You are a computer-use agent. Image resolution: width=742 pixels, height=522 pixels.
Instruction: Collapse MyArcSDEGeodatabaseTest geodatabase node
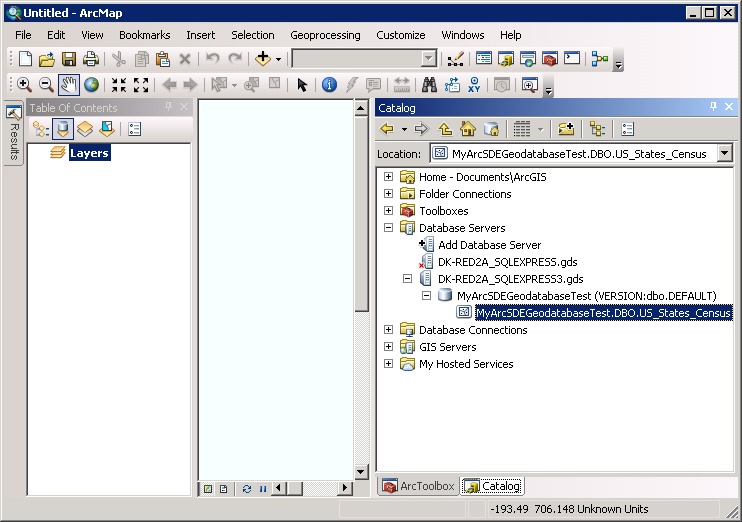(426, 296)
